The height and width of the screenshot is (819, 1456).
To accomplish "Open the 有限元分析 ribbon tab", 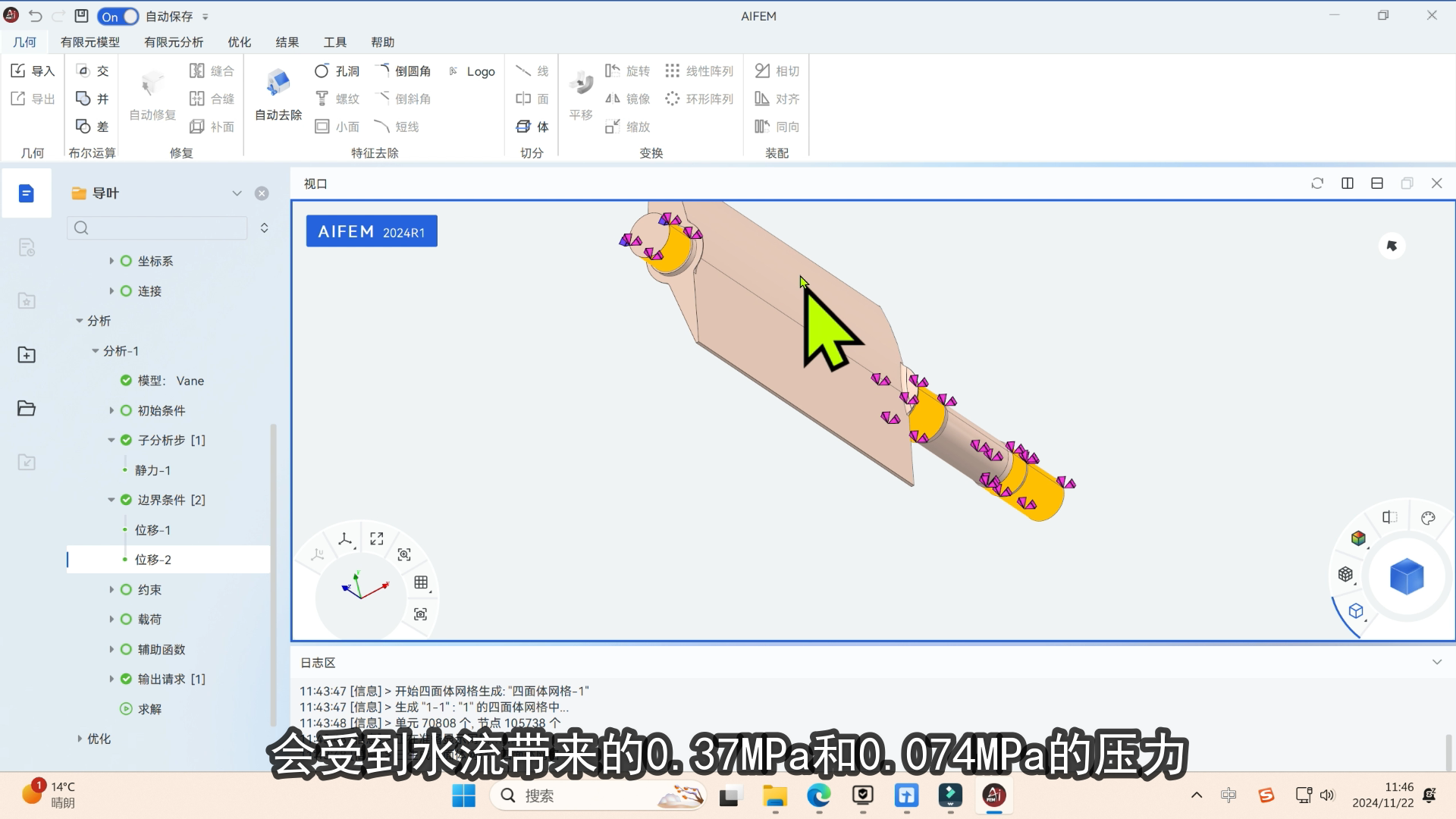I will click(174, 42).
